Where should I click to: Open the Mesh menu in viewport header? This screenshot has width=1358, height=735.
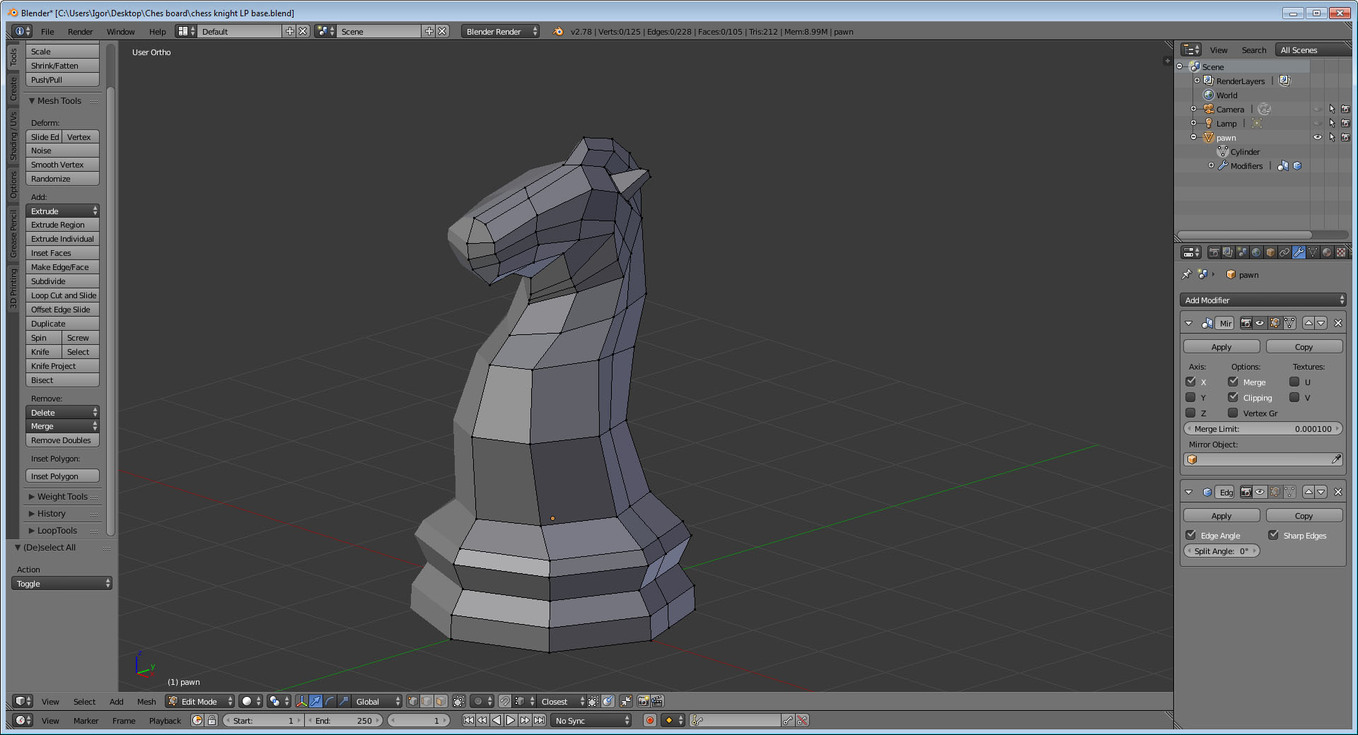click(x=146, y=701)
